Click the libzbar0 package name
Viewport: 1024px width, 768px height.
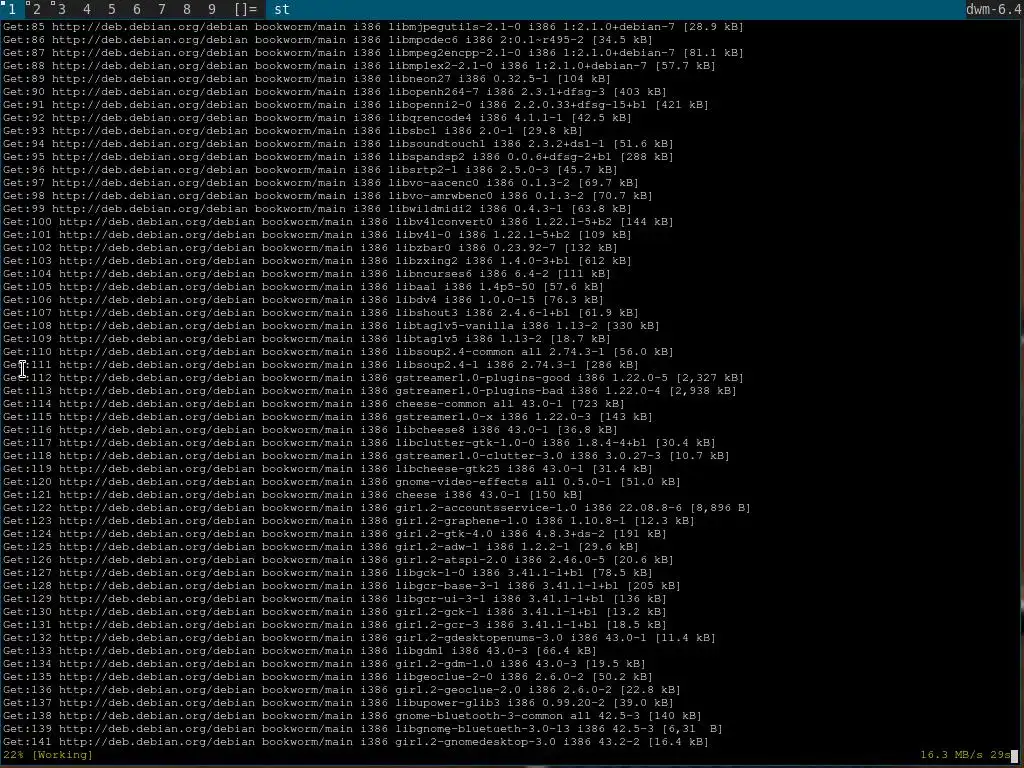(423, 248)
